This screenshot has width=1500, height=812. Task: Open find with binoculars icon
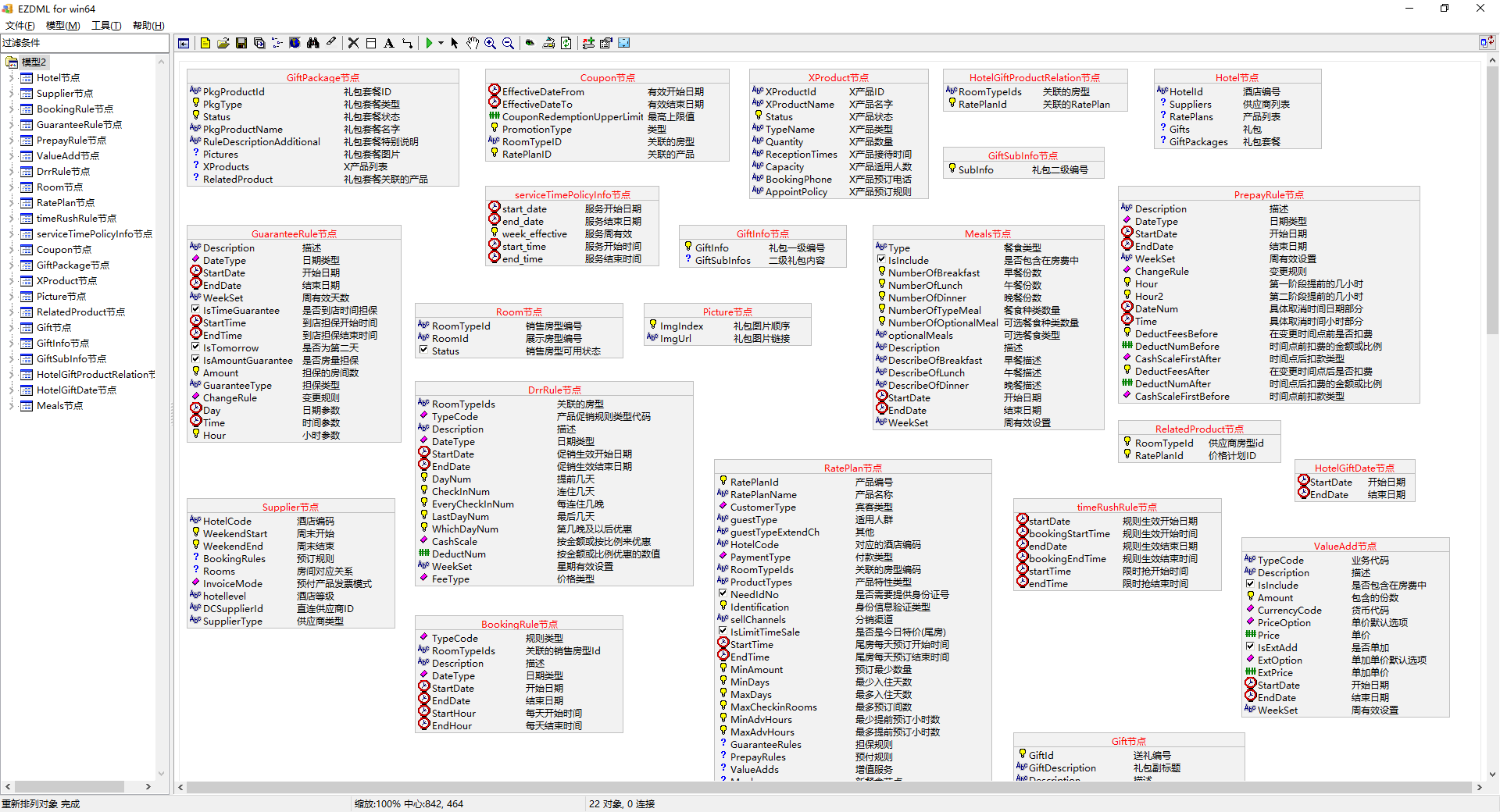tap(312, 43)
